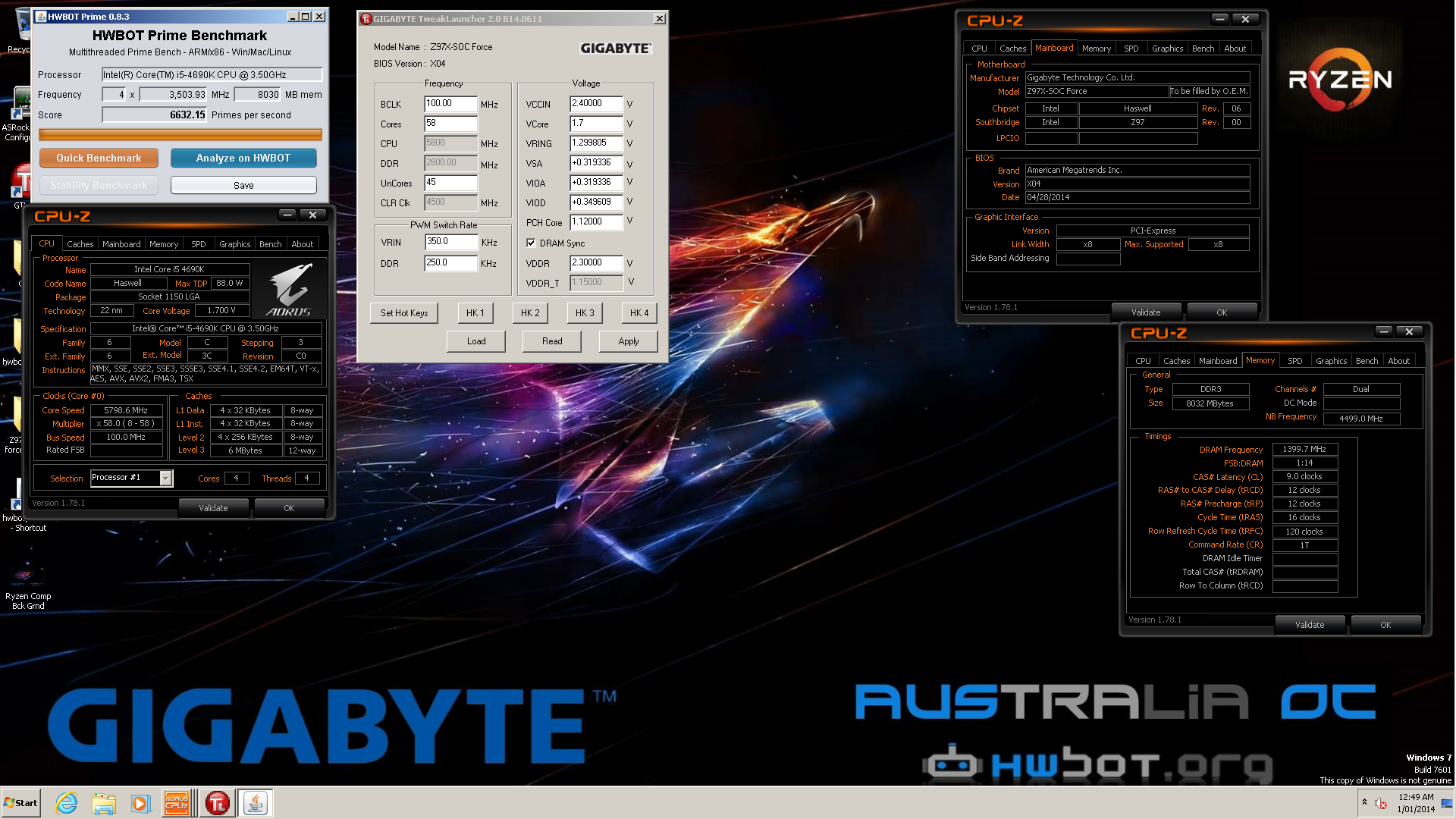Show hidden system tray icons arrow
1456x819 pixels.
(x=1364, y=802)
